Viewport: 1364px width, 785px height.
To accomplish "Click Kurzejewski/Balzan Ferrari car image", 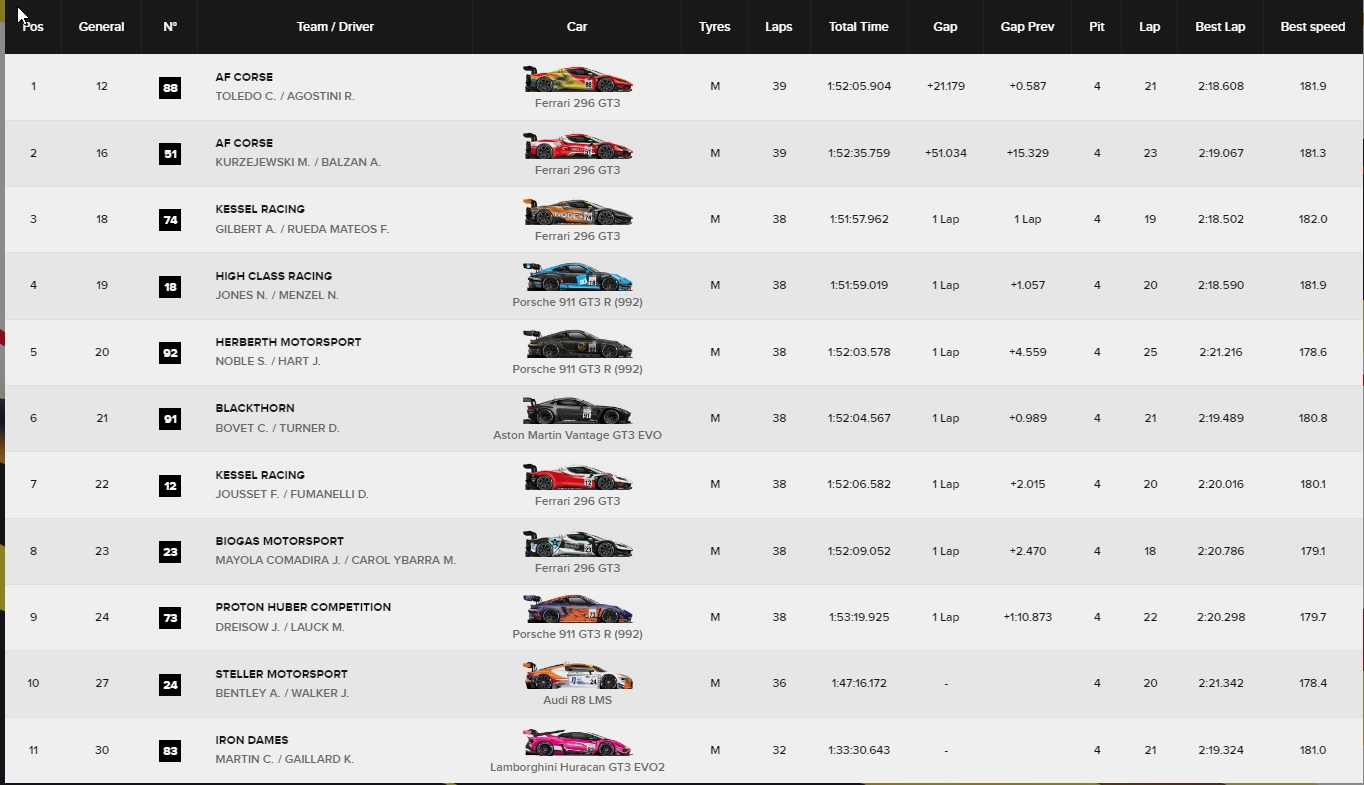I will coord(577,146).
